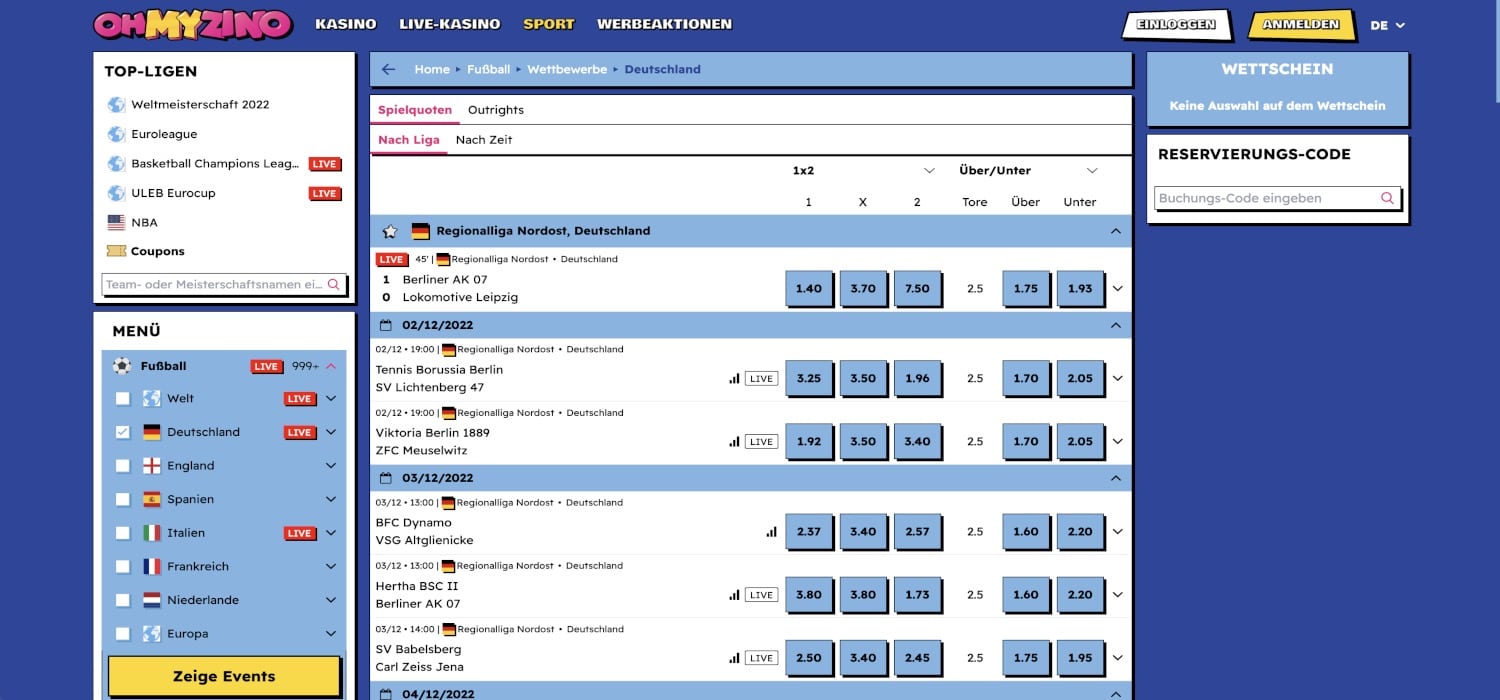Click calendar icon beside 02/12/2022
Image resolution: width=1500 pixels, height=700 pixels.
point(388,325)
